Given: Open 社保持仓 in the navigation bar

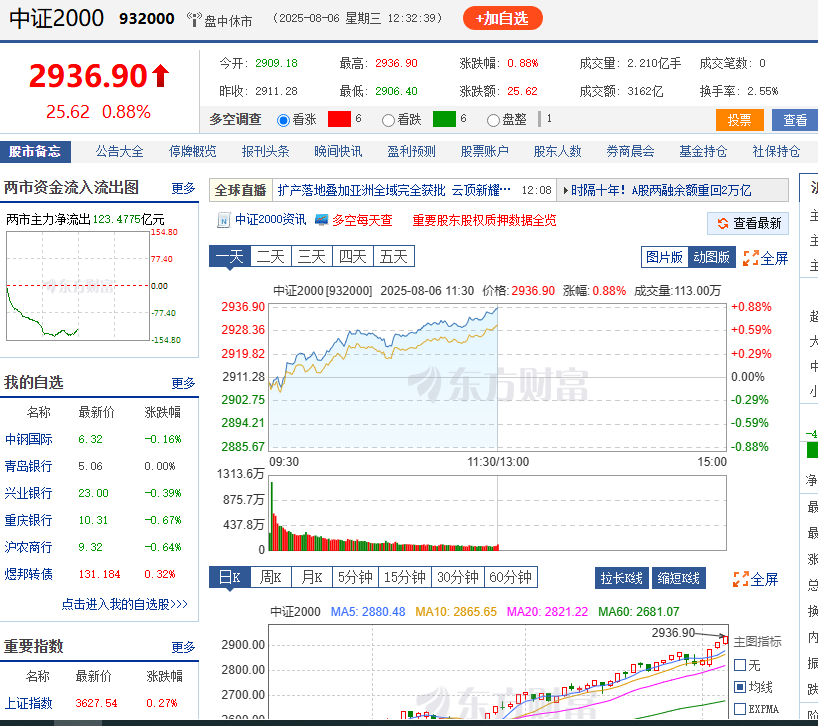Looking at the screenshot, I should [x=776, y=152].
